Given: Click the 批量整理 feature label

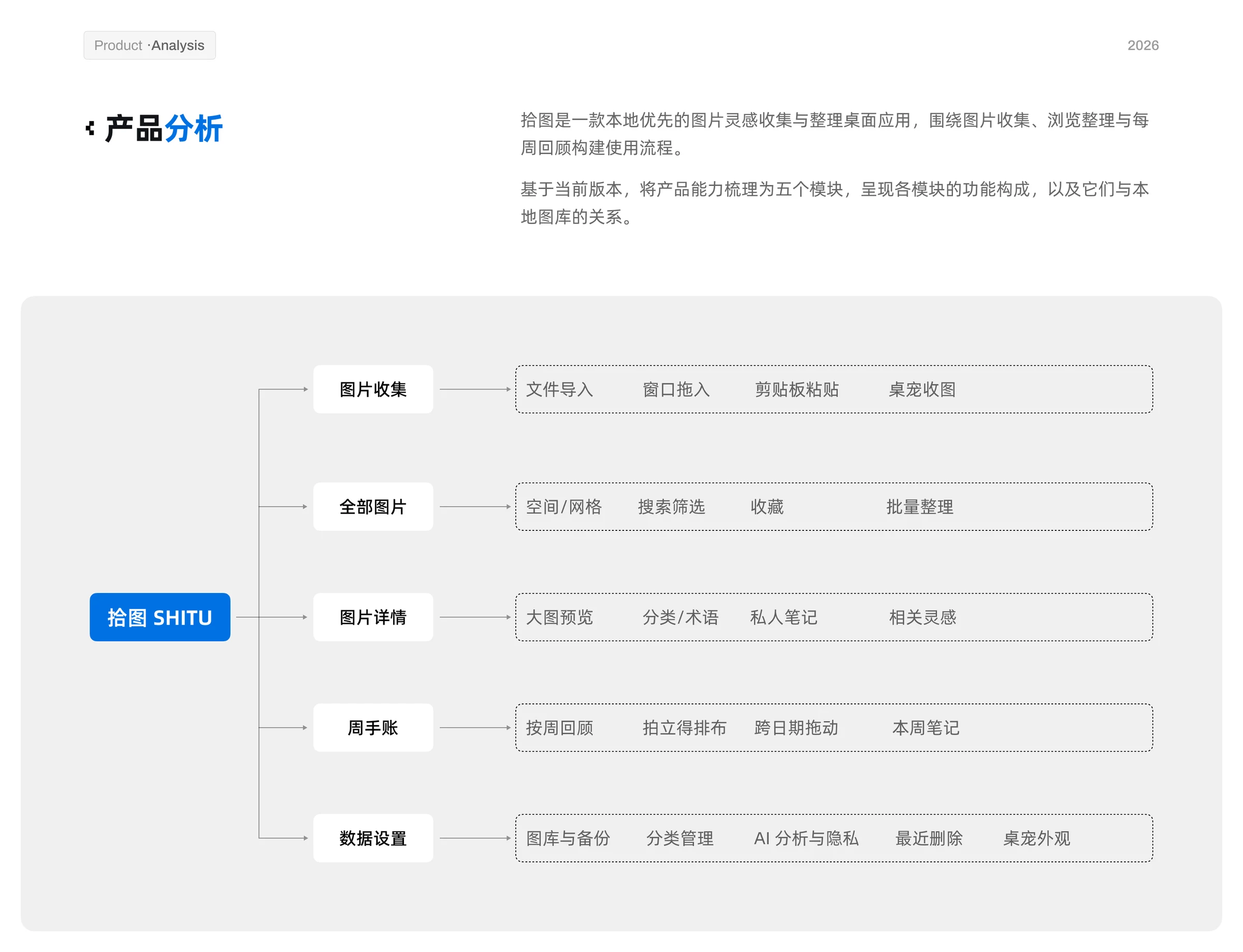Looking at the screenshot, I should click(x=920, y=507).
